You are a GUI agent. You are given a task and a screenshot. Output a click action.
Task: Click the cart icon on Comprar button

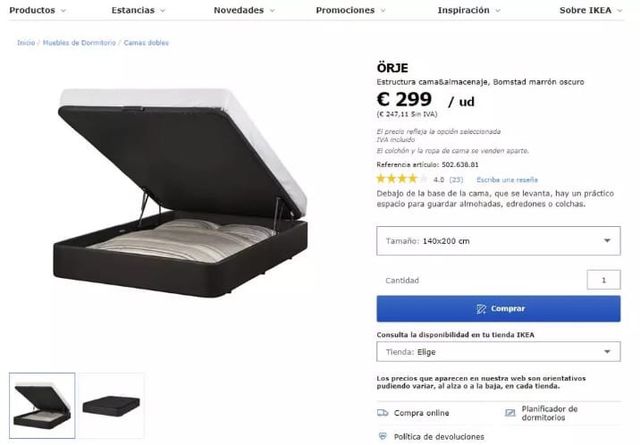(x=481, y=309)
